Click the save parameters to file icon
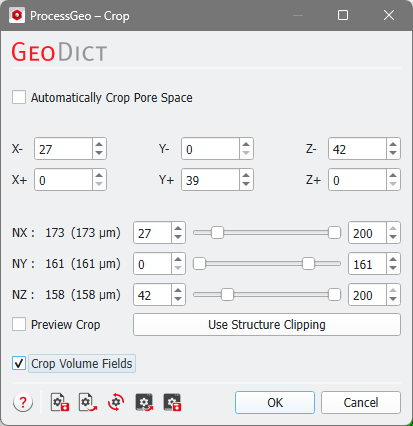Image resolution: width=413 pixels, height=426 pixels. click(60, 402)
